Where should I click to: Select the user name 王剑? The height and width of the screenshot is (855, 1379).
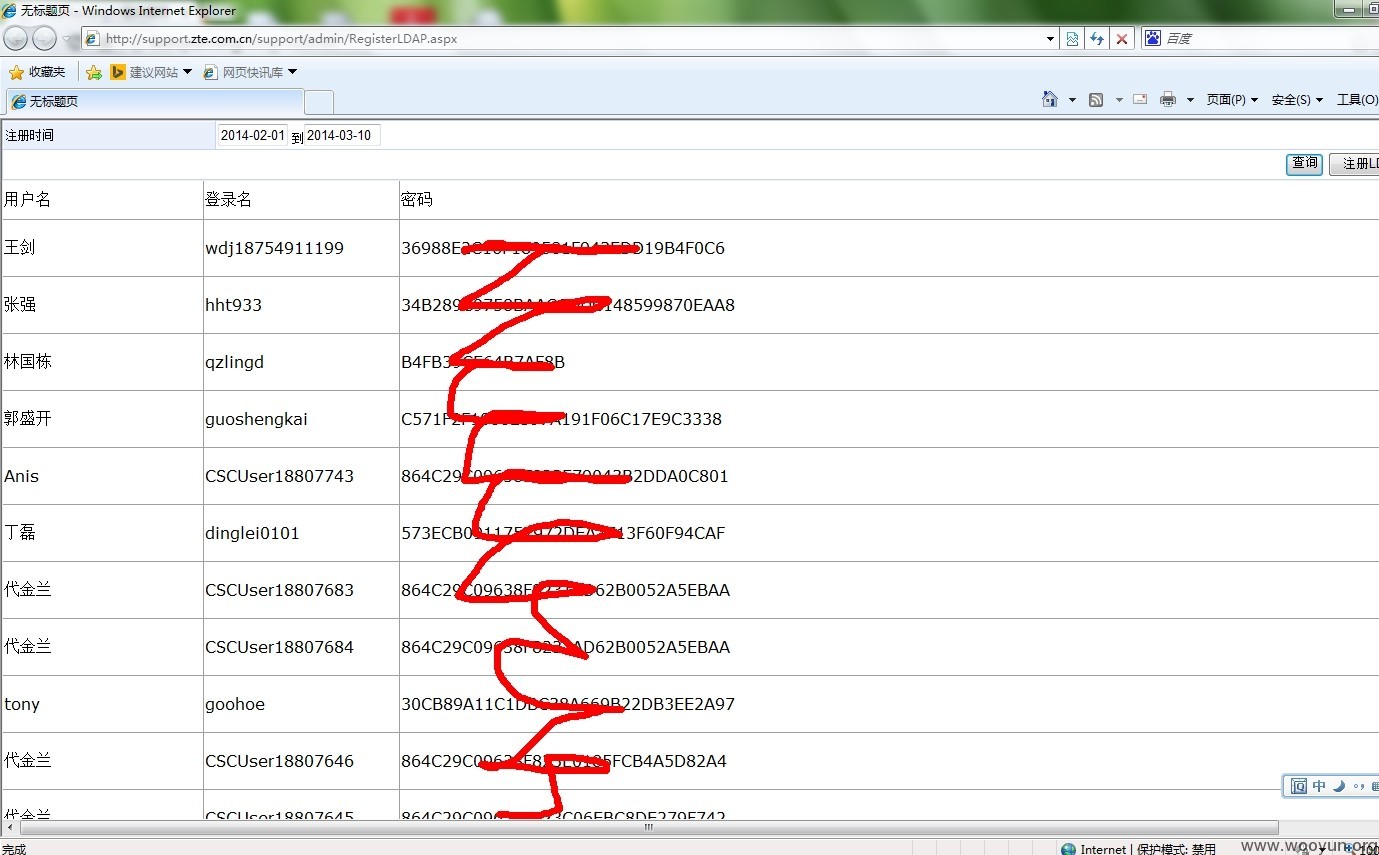[20, 247]
